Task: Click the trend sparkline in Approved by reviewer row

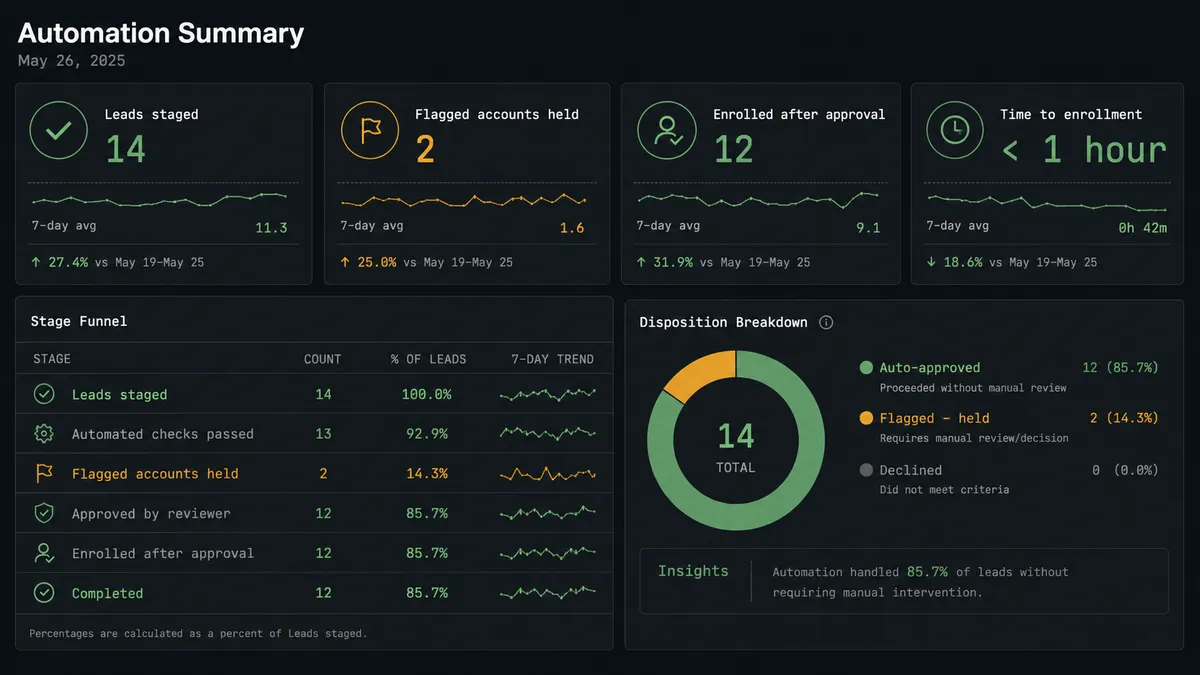Action: tap(548, 513)
